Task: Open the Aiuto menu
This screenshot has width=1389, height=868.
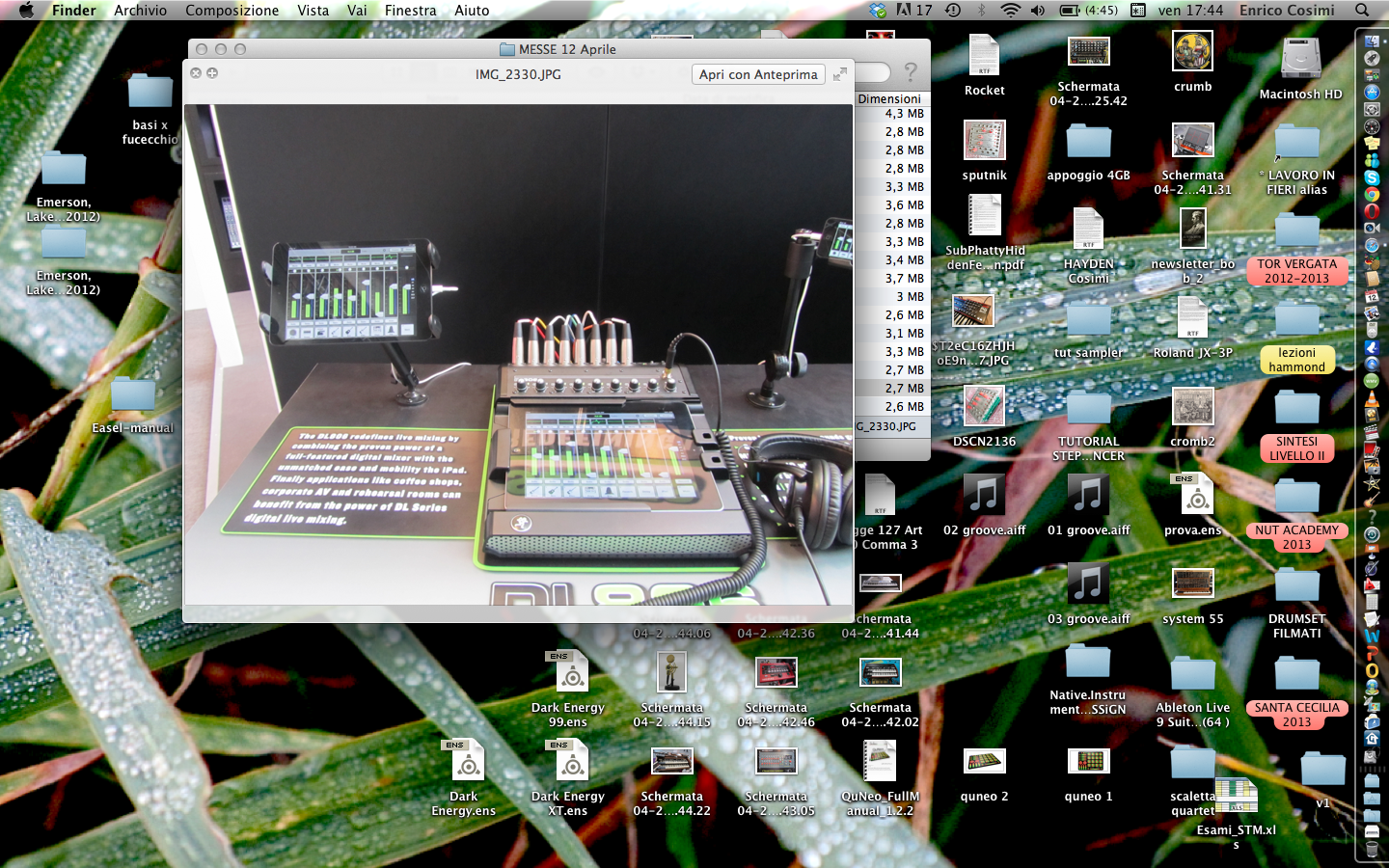Action: (x=472, y=10)
